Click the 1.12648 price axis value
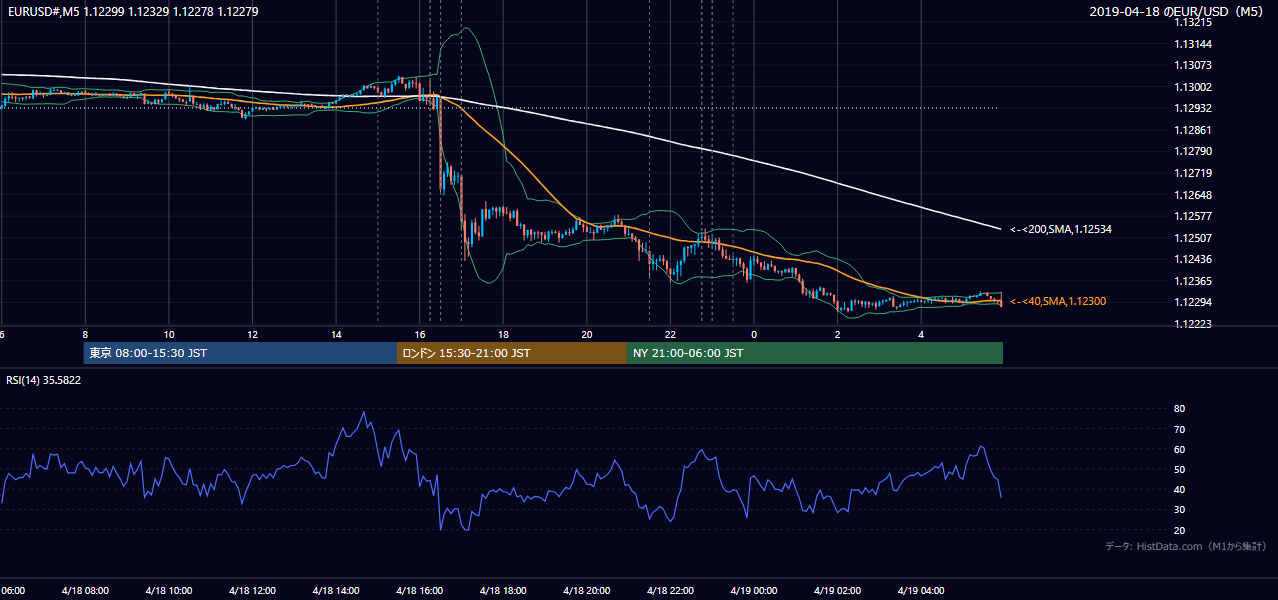 1195,195
